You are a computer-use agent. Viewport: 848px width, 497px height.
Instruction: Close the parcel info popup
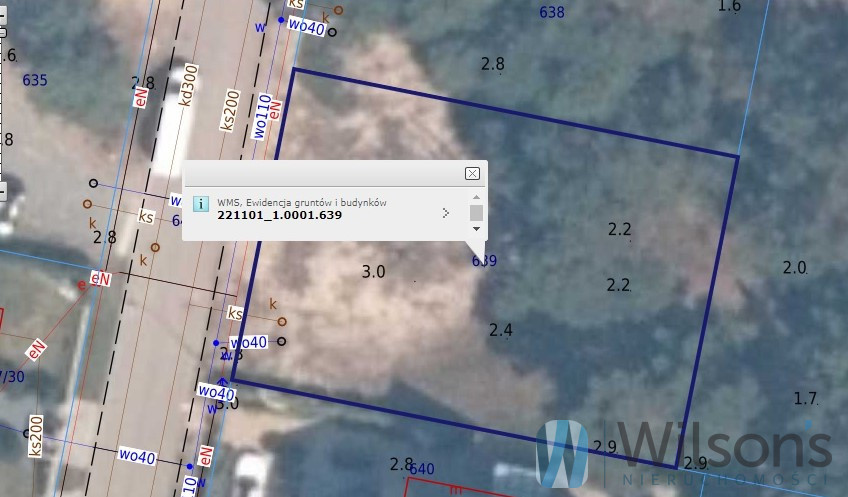472,173
